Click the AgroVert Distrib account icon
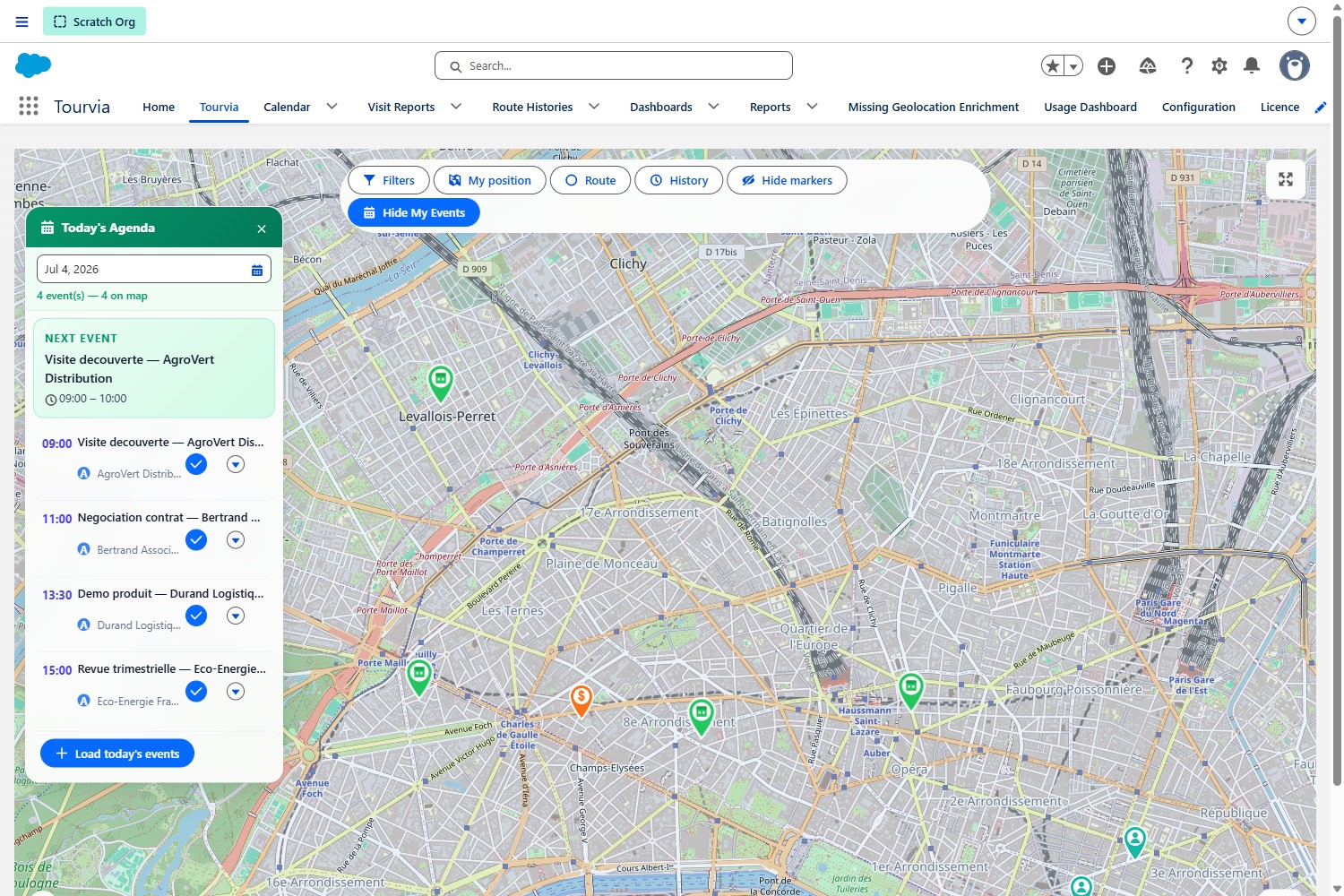 point(84,474)
